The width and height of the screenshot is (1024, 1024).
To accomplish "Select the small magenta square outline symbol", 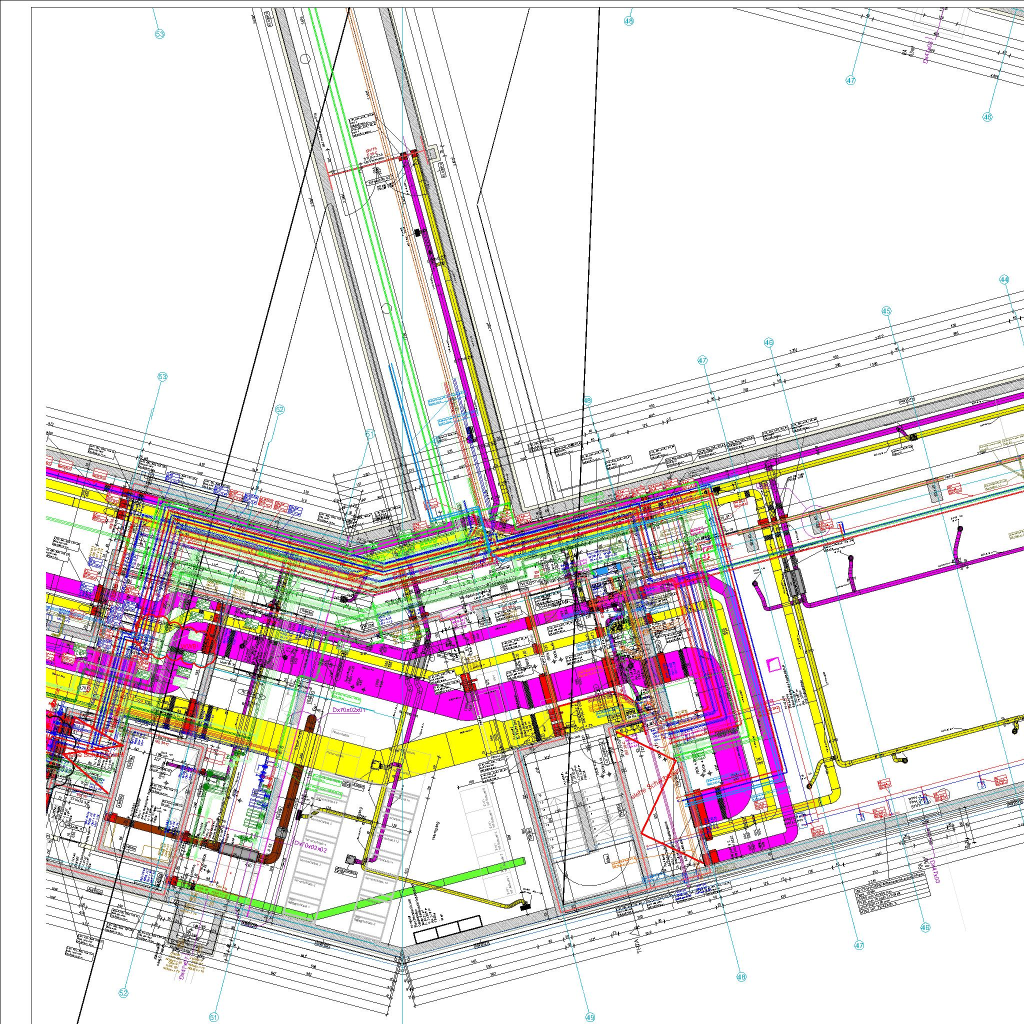I will [773, 664].
